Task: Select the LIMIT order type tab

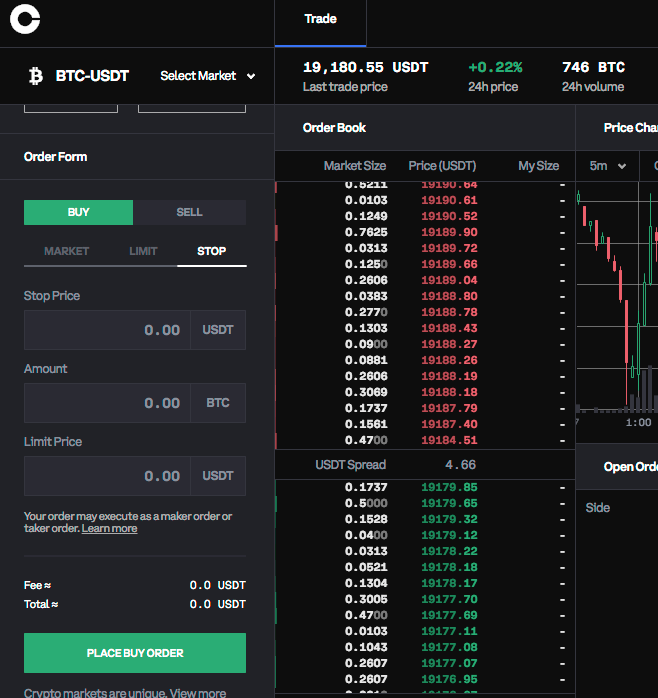Action: (143, 251)
